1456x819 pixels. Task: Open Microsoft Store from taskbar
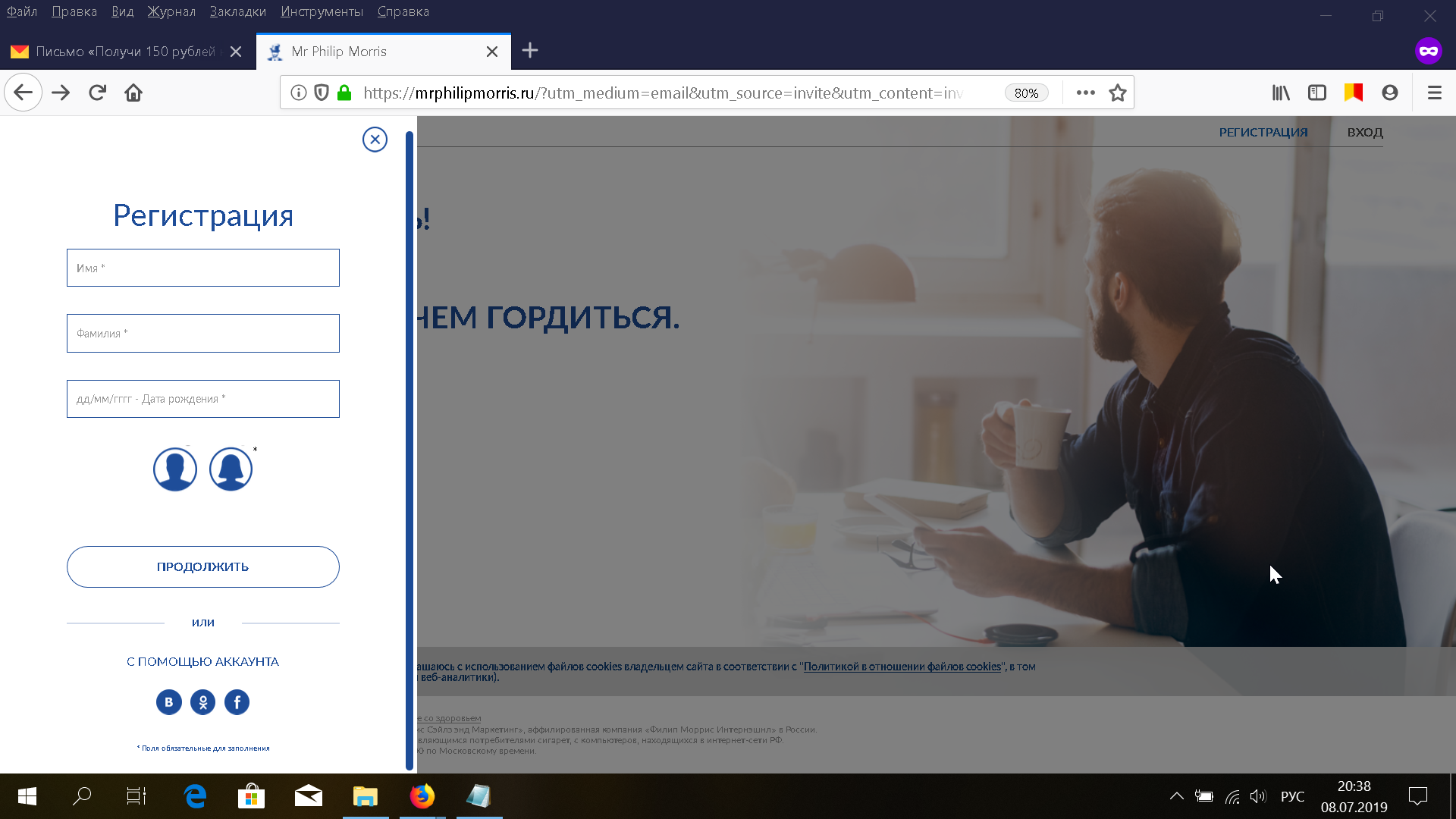coord(251,796)
